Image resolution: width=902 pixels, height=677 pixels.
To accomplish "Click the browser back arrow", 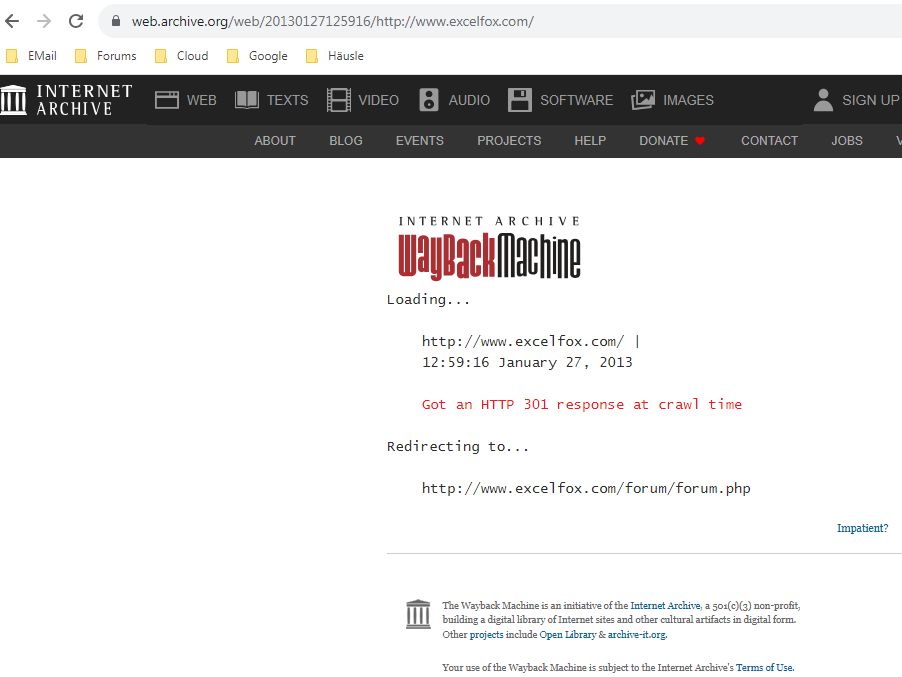I will 12,21.
